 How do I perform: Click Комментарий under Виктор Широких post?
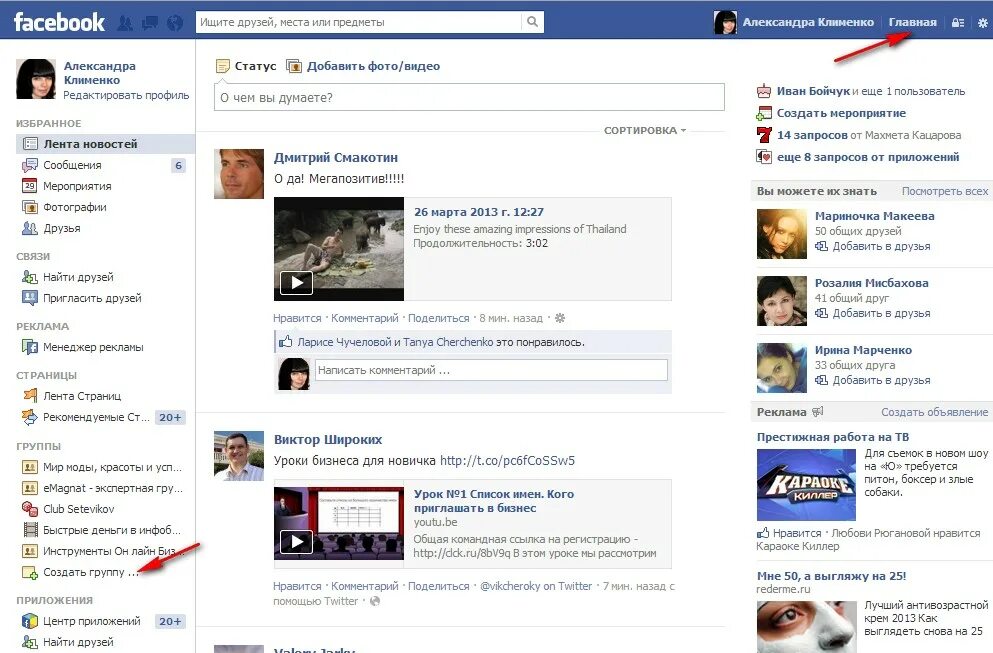point(365,586)
